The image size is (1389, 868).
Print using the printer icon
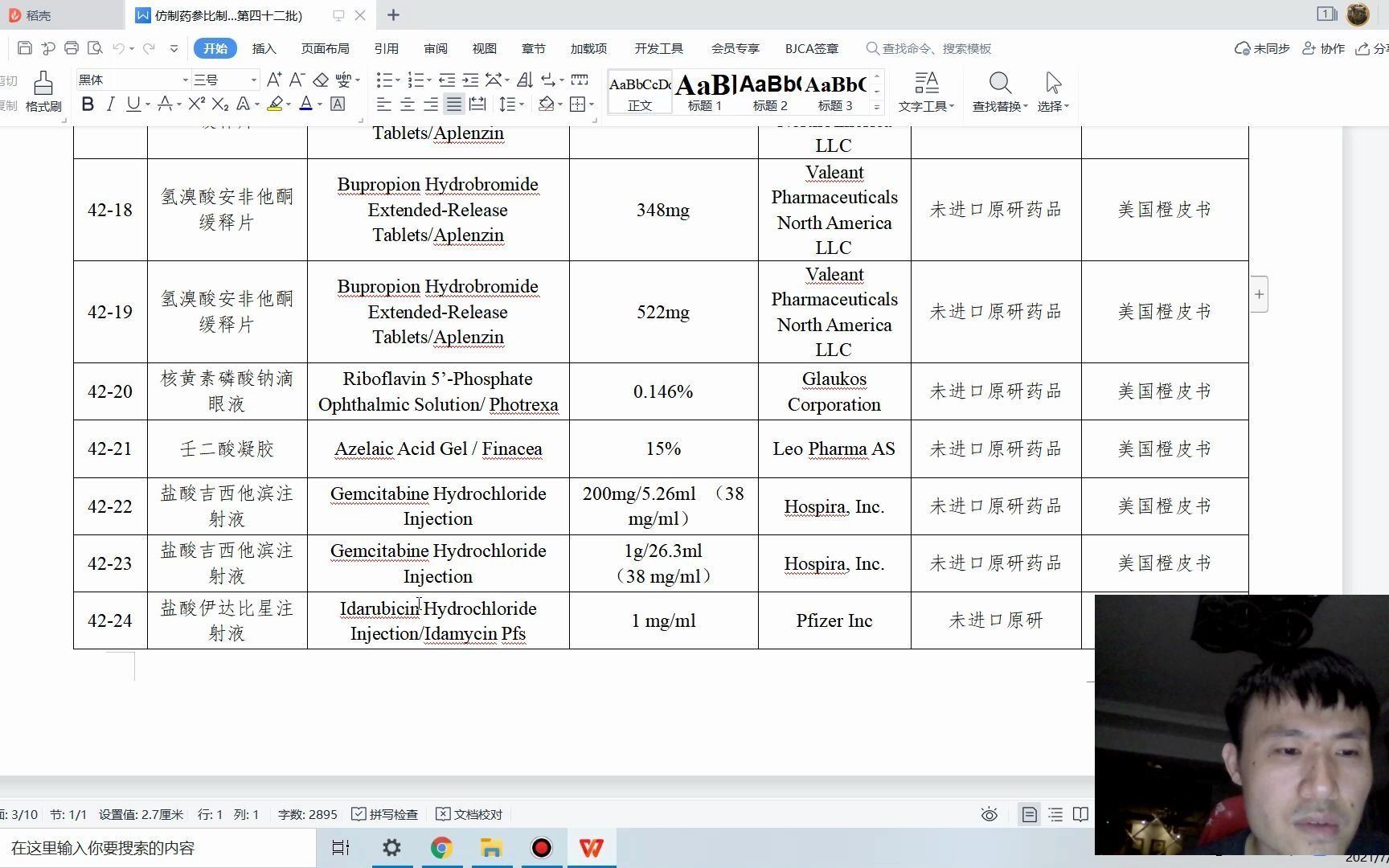coord(71,48)
